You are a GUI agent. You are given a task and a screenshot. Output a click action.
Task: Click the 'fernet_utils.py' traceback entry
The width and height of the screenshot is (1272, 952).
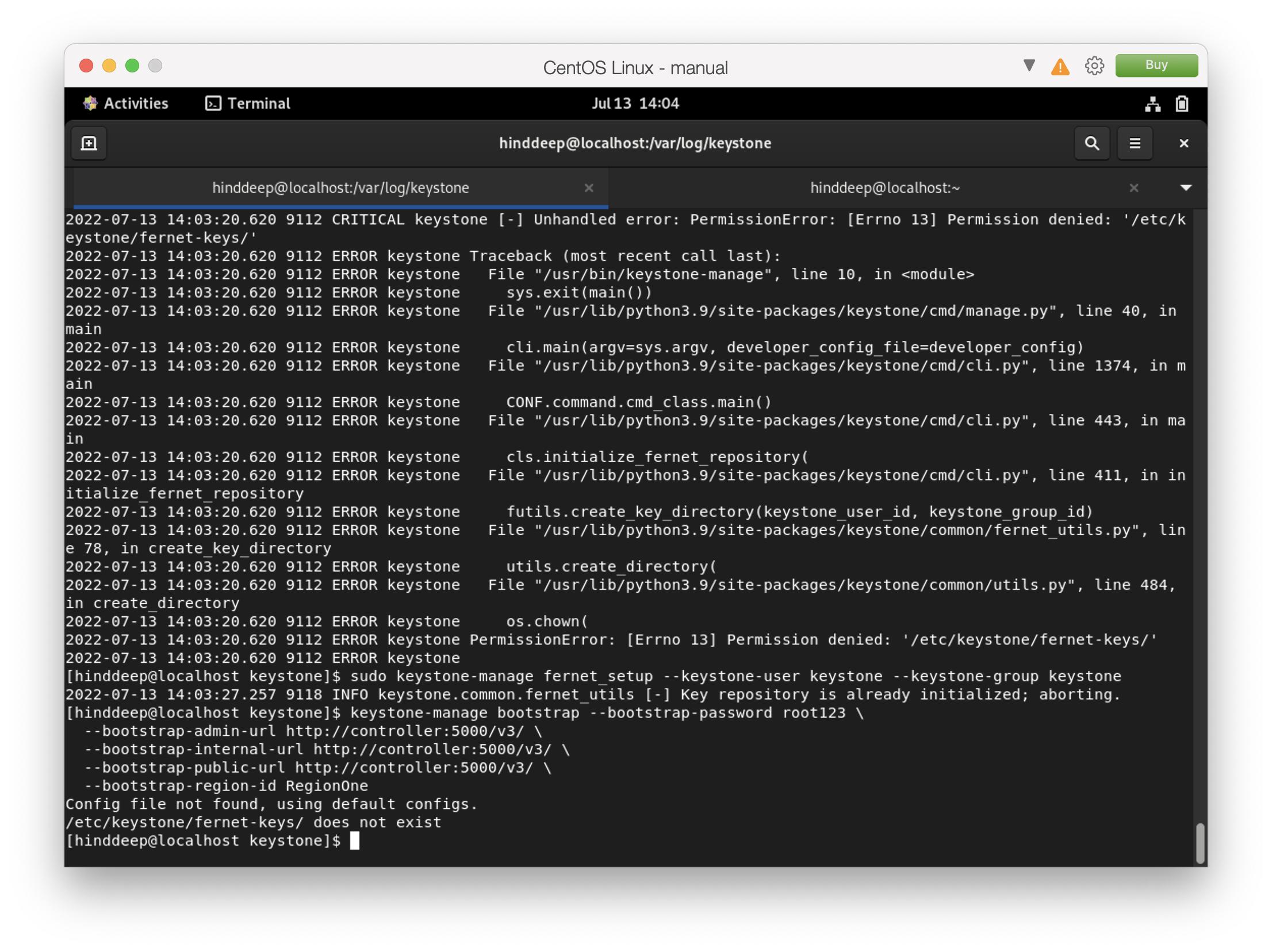pos(626,539)
